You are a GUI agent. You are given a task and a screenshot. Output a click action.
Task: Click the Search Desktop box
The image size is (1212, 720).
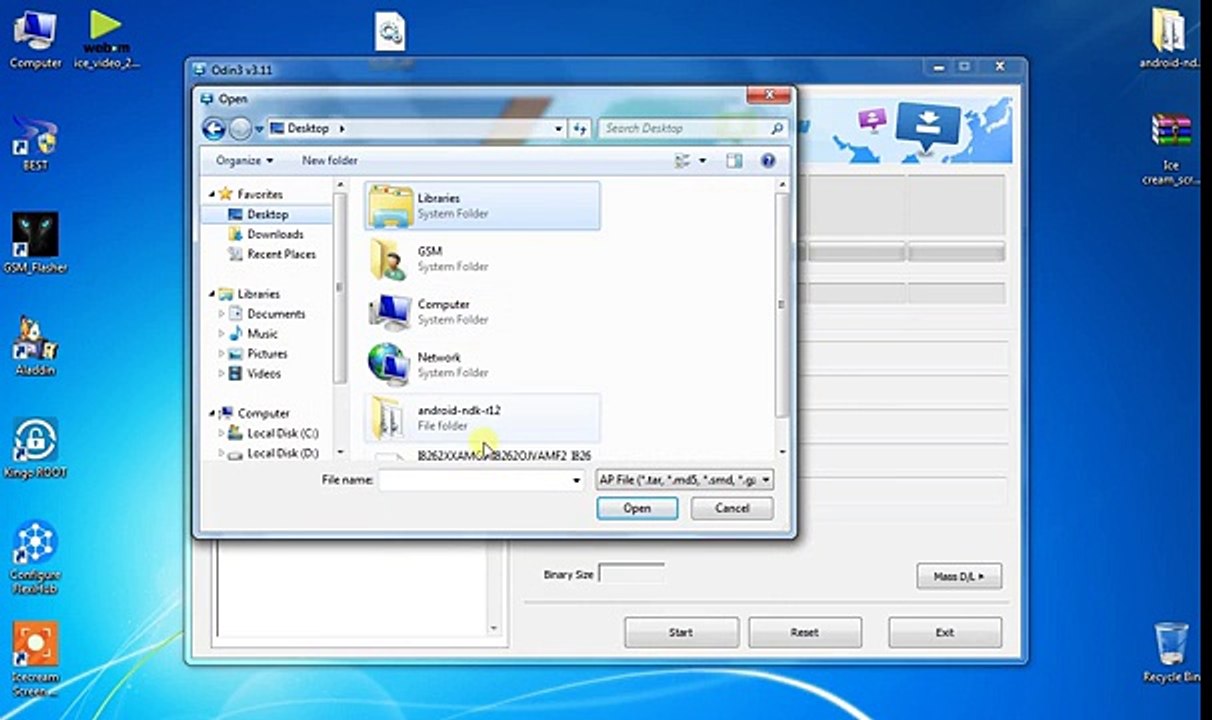click(692, 129)
